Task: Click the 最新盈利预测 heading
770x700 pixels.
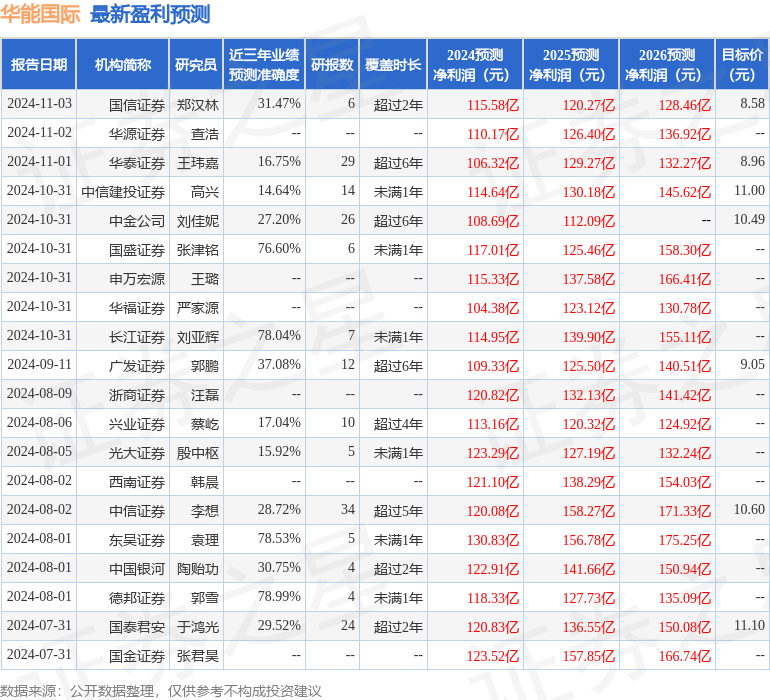Action: coord(150,14)
